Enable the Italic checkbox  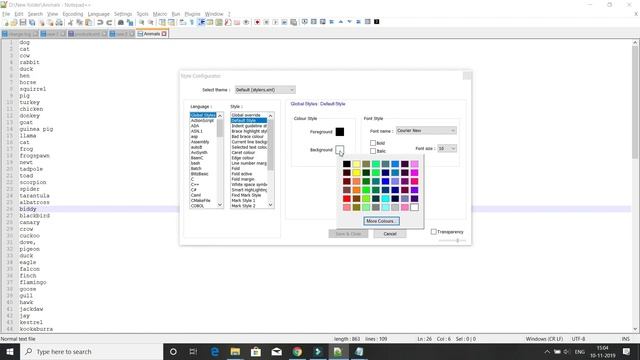pos(373,151)
